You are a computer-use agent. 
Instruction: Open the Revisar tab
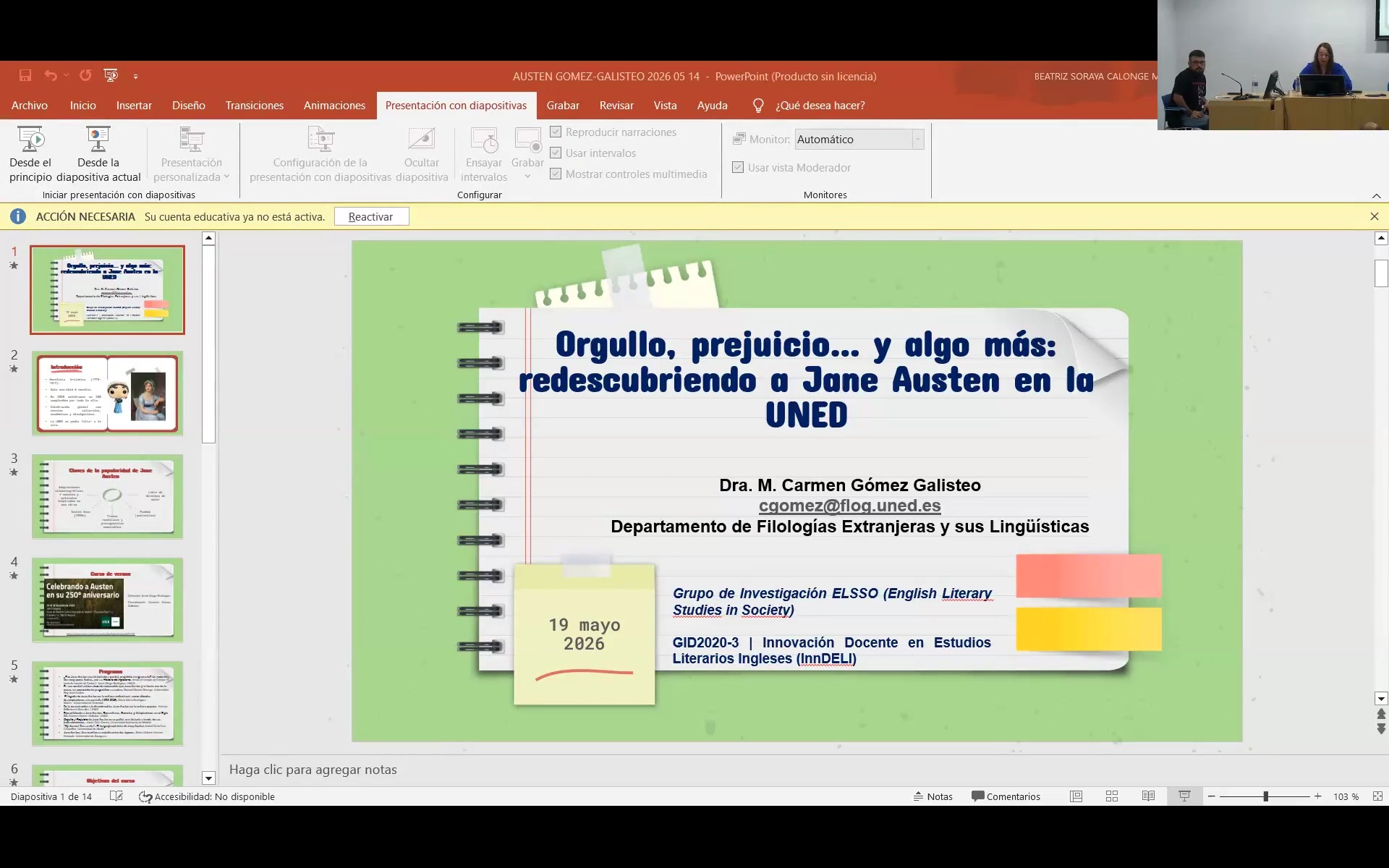[616, 106]
